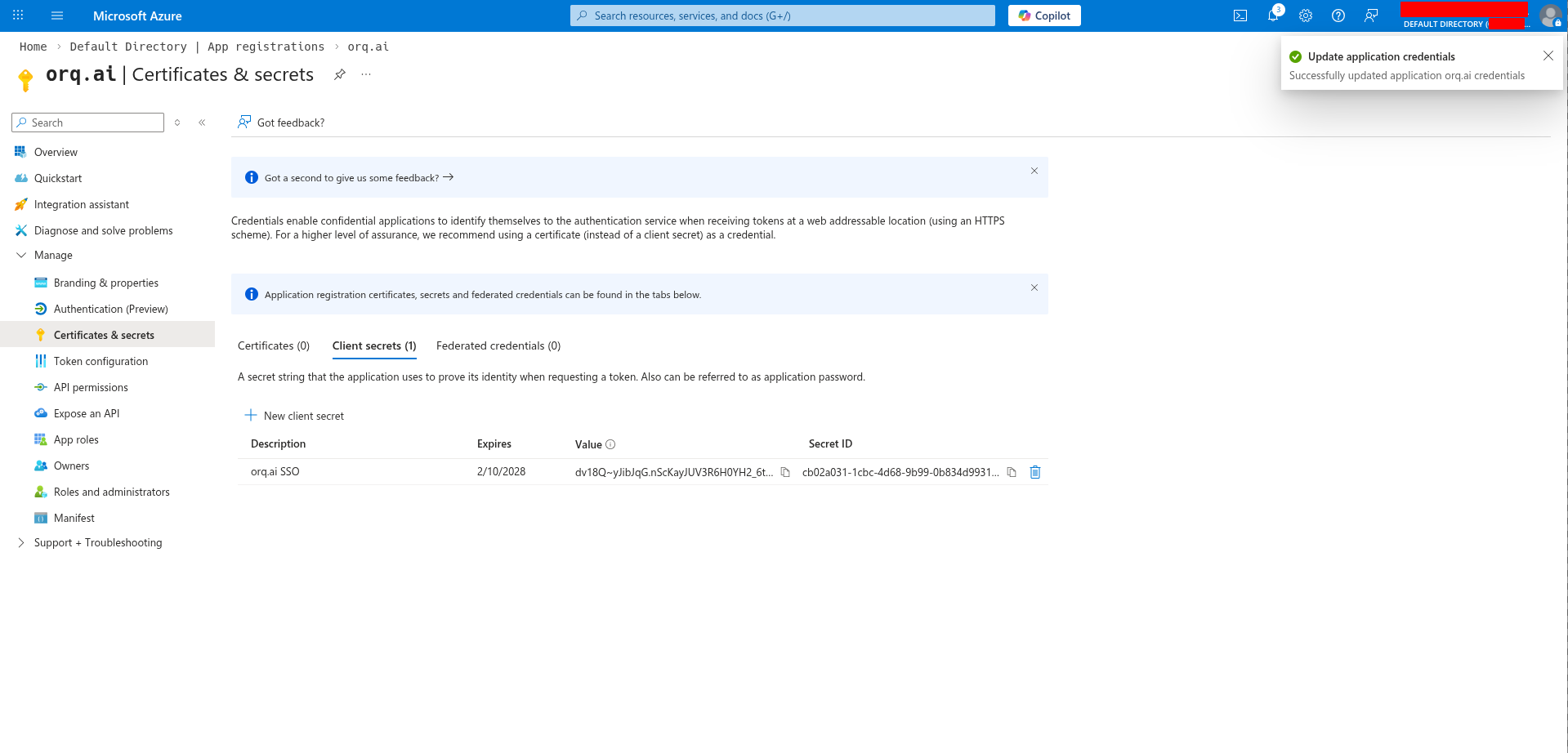
Task: Open Expose an API
Action: [x=87, y=413]
